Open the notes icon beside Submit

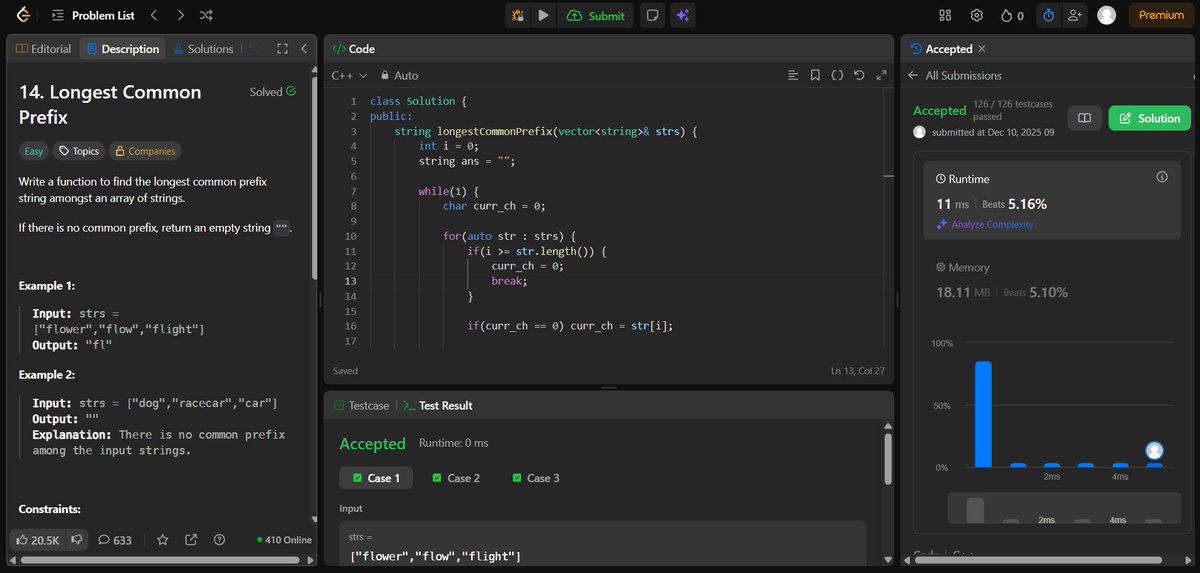(652, 15)
